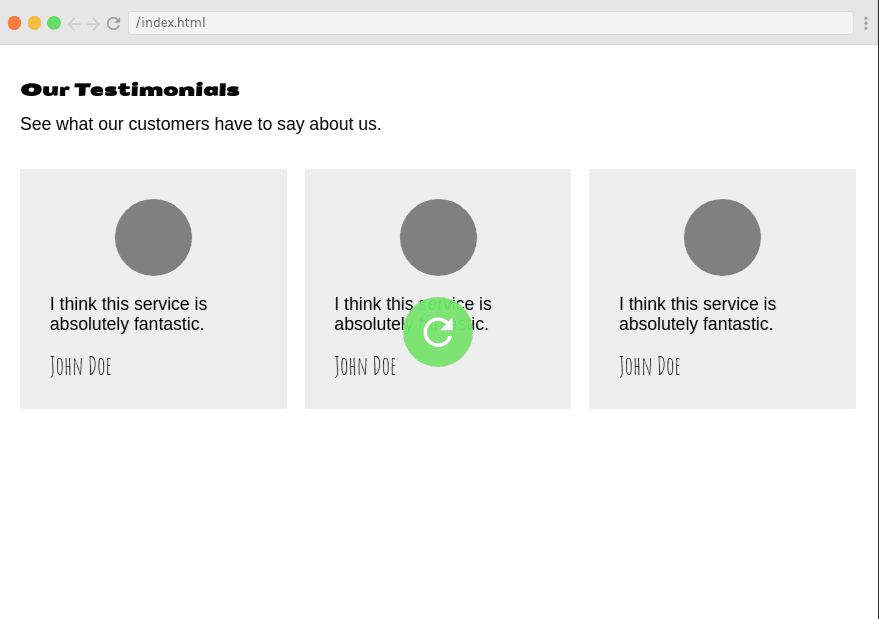879x619 pixels.
Task: Click the yellow minimize window button
Action: [x=34, y=23]
